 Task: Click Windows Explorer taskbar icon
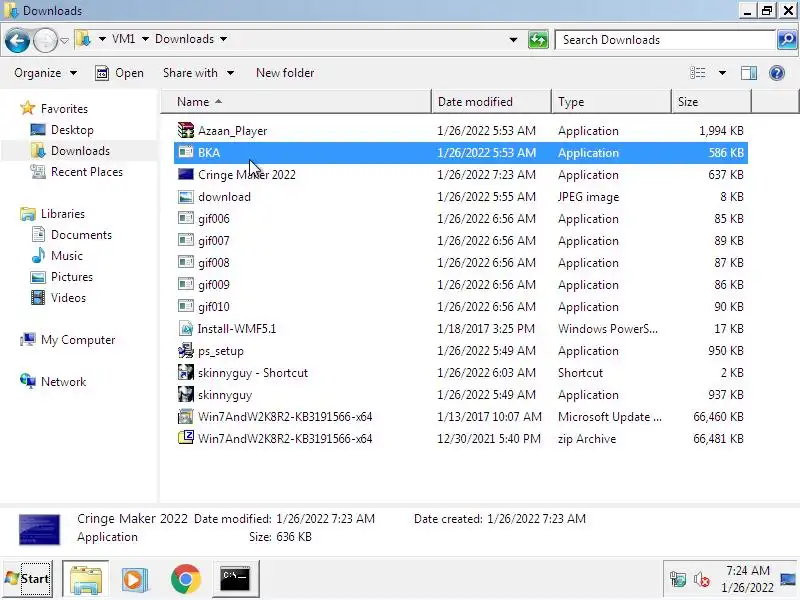(x=86, y=579)
